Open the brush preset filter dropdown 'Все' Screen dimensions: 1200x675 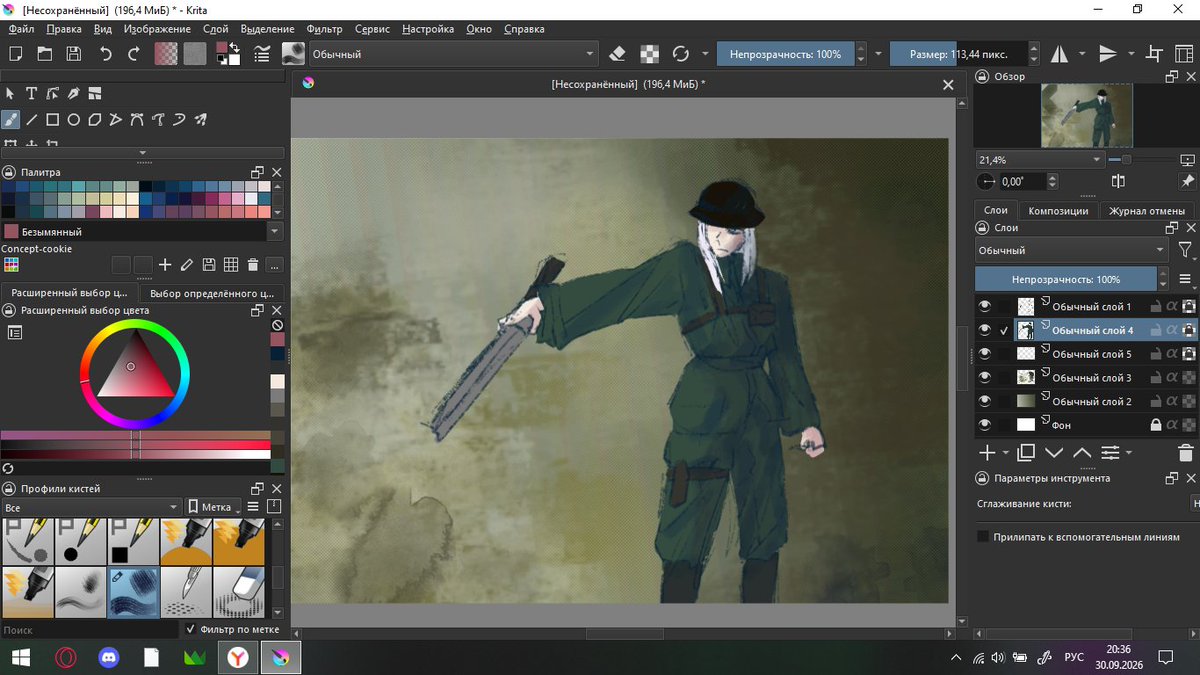91,507
